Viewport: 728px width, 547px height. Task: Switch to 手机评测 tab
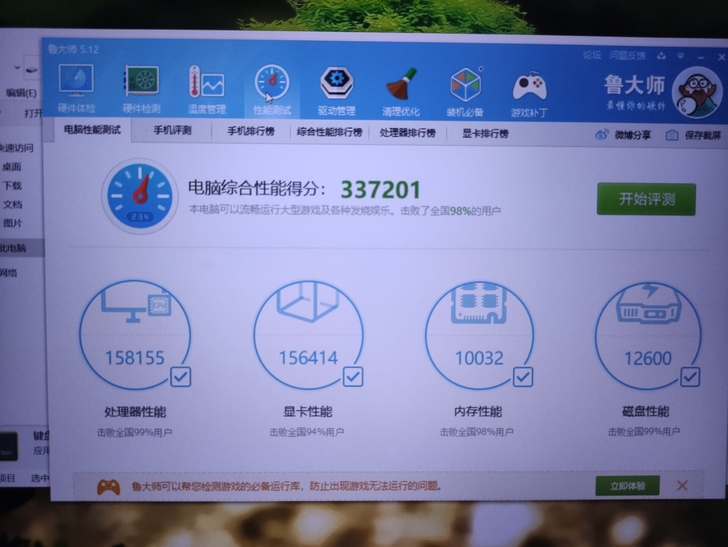tap(172, 130)
